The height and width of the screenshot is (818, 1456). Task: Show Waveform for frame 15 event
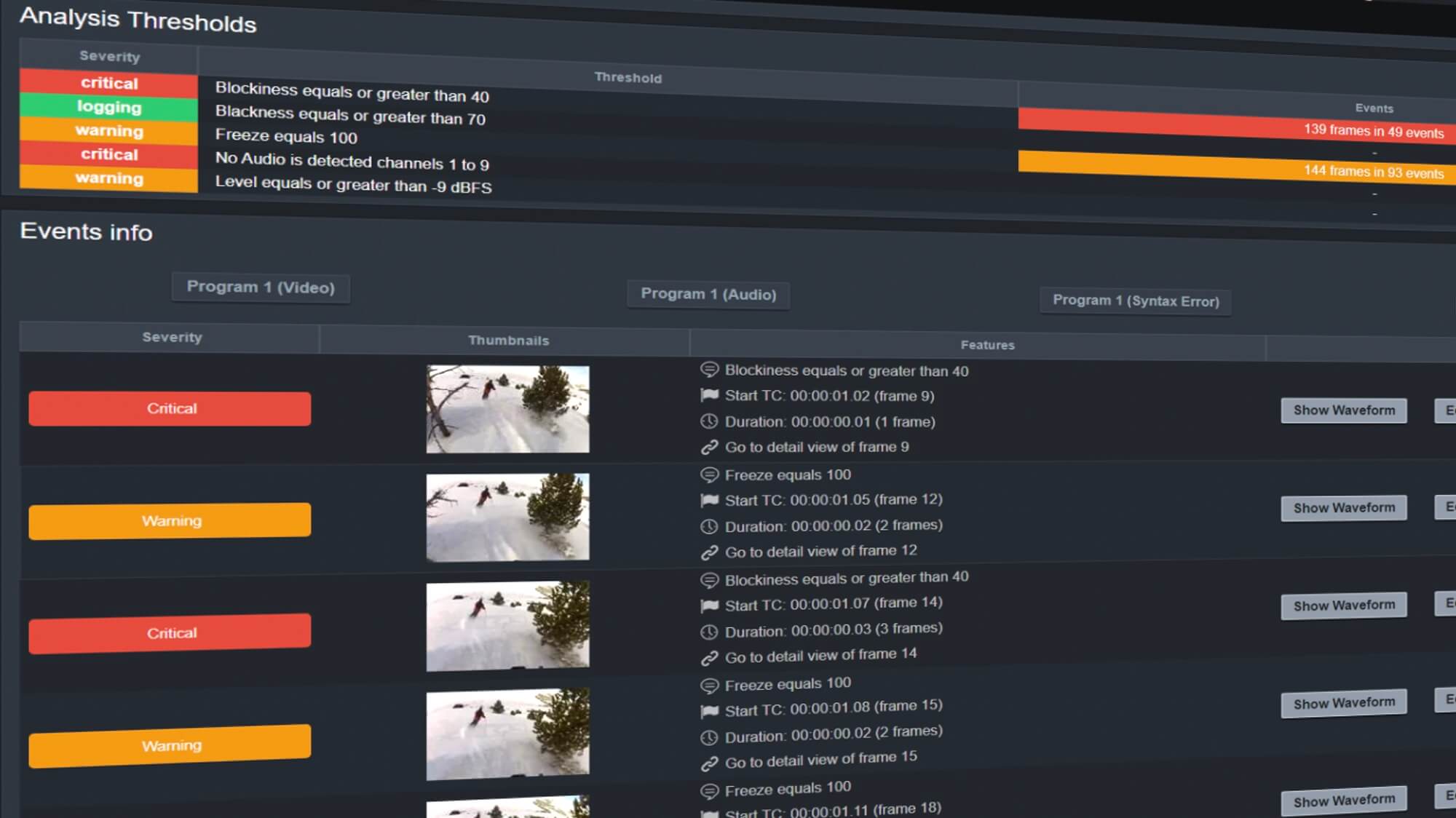1344,703
